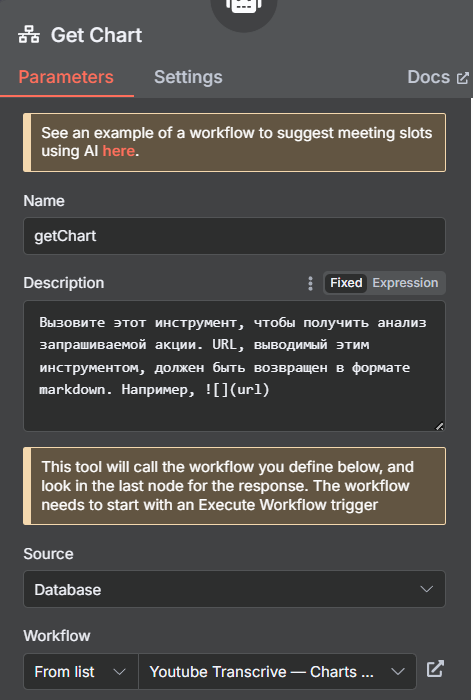Open selected workflow in new tab icon
The height and width of the screenshot is (700, 473).
(435, 669)
